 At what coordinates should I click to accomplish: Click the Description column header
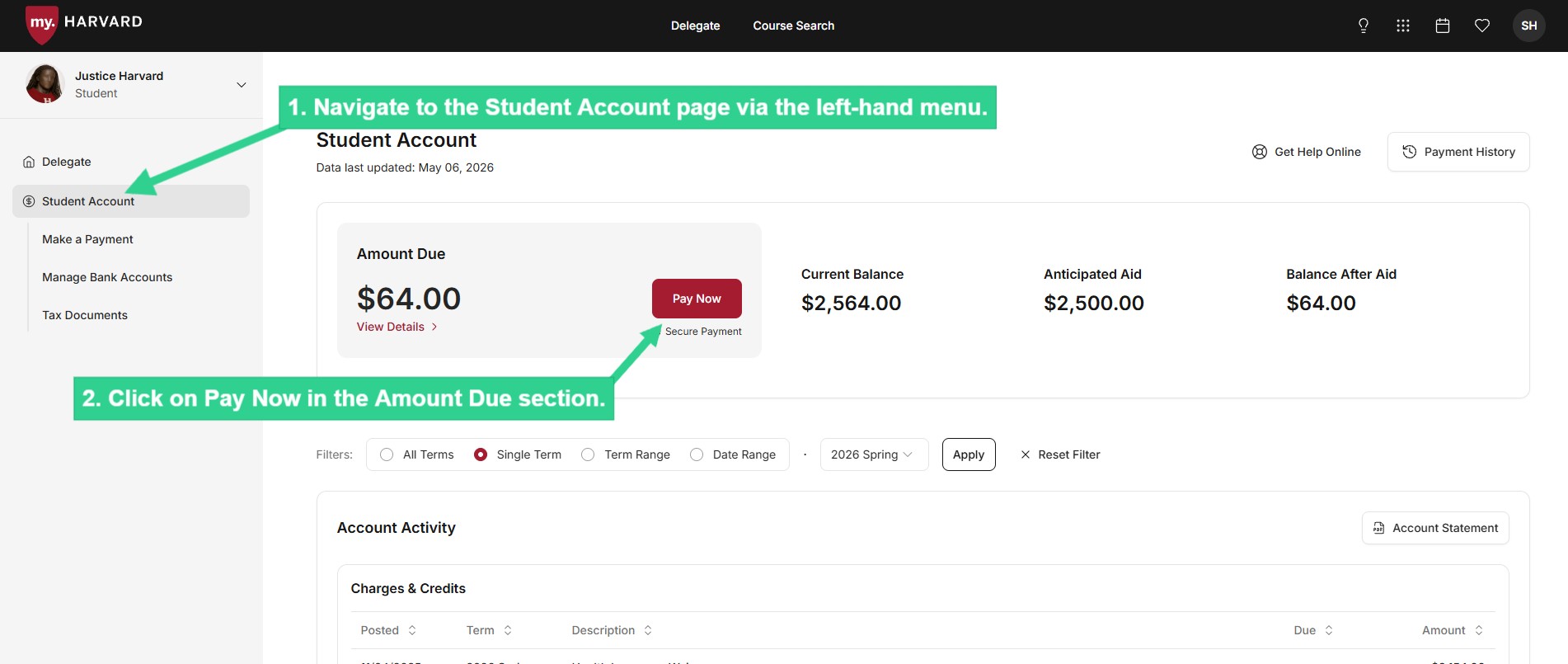tap(603, 630)
